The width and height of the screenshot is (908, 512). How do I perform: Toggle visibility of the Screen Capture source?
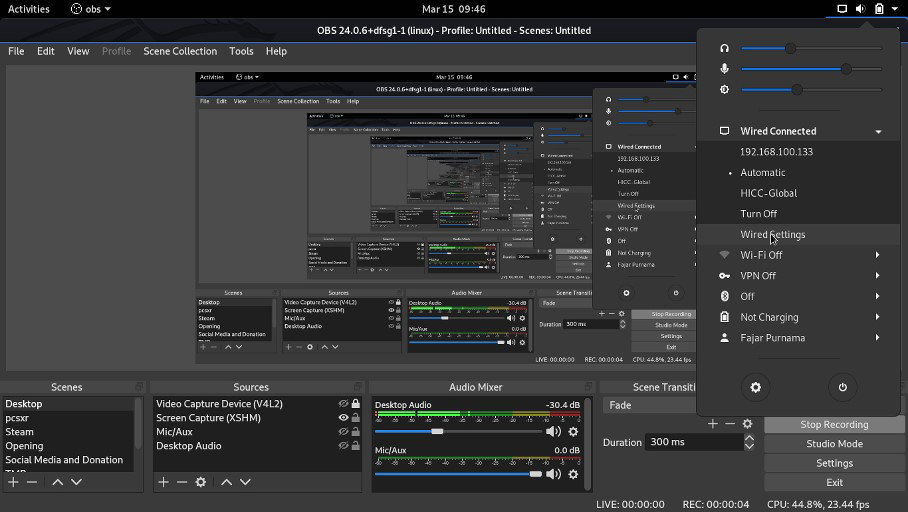343,418
